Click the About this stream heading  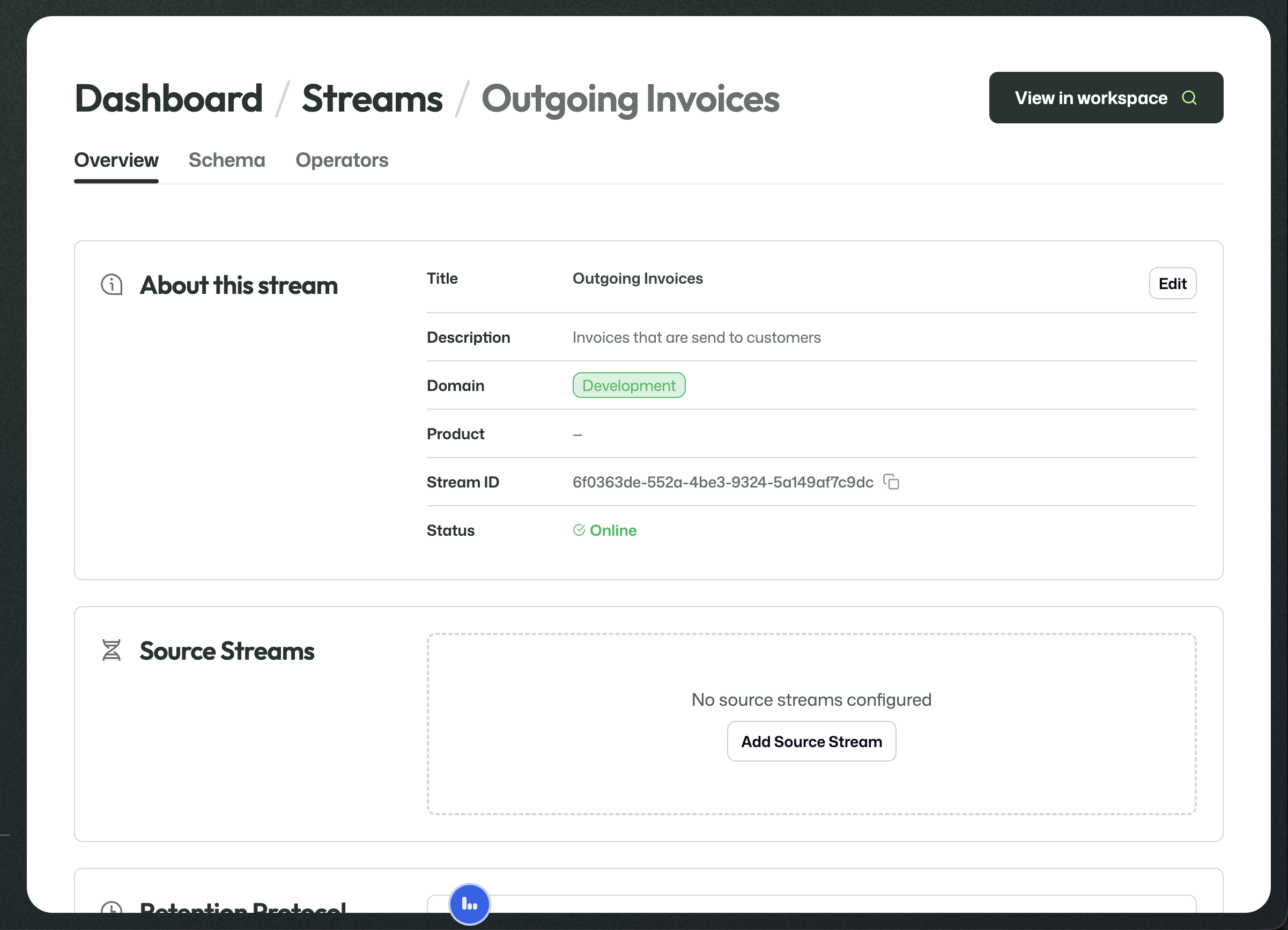coord(239,285)
